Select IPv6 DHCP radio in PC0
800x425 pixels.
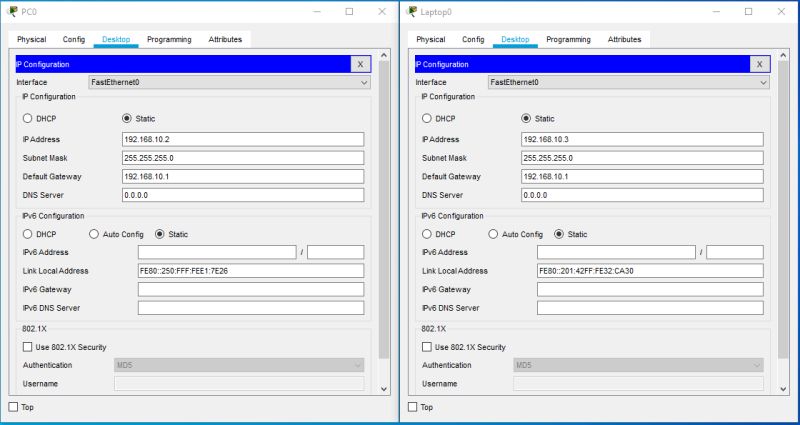click(28, 234)
